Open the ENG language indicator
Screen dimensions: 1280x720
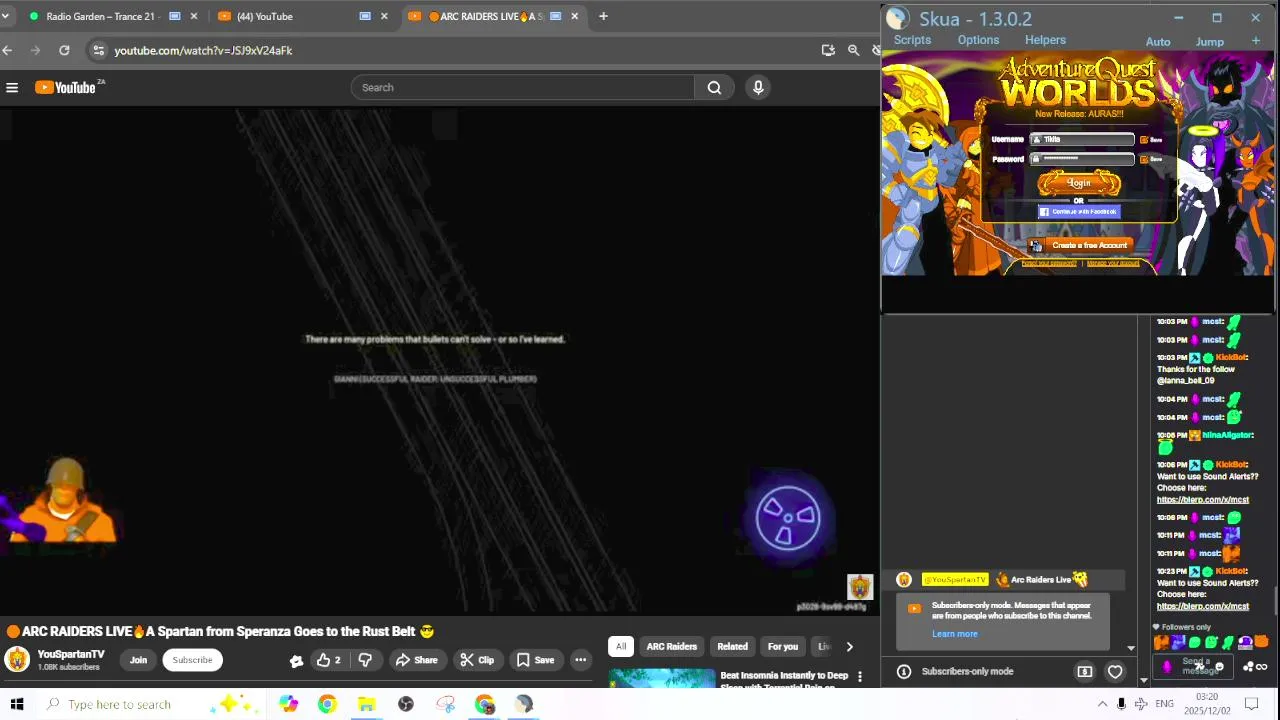point(1164,704)
